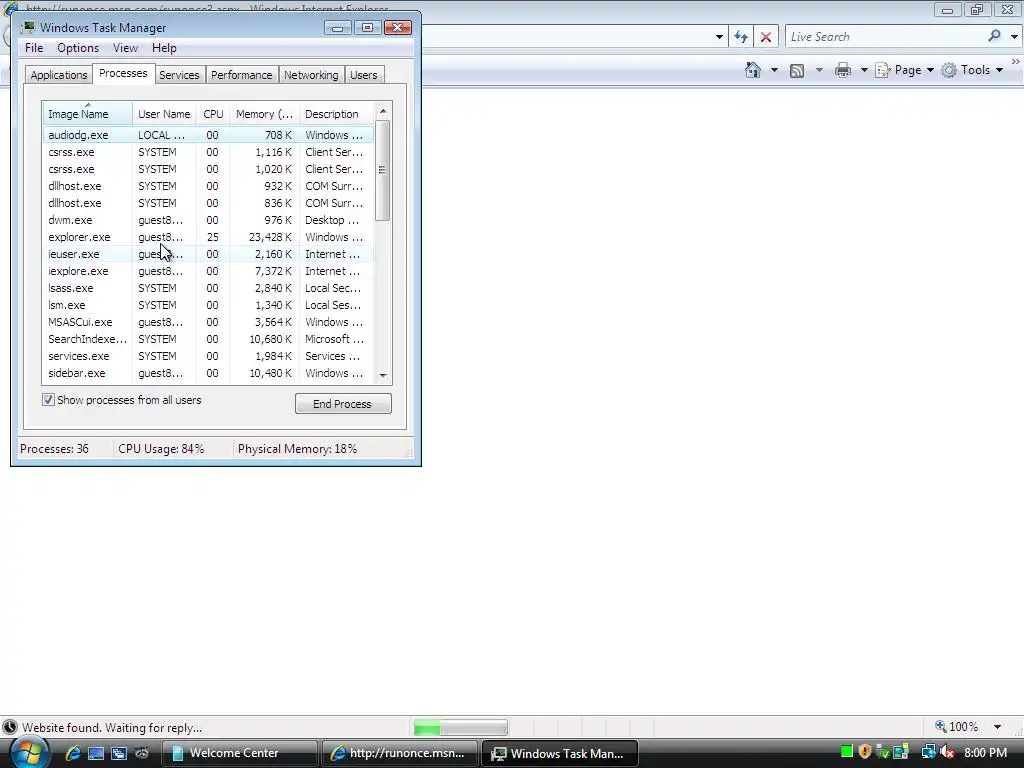Select the sidebar.exe process row
The height and width of the screenshot is (768, 1024).
click(x=208, y=373)
